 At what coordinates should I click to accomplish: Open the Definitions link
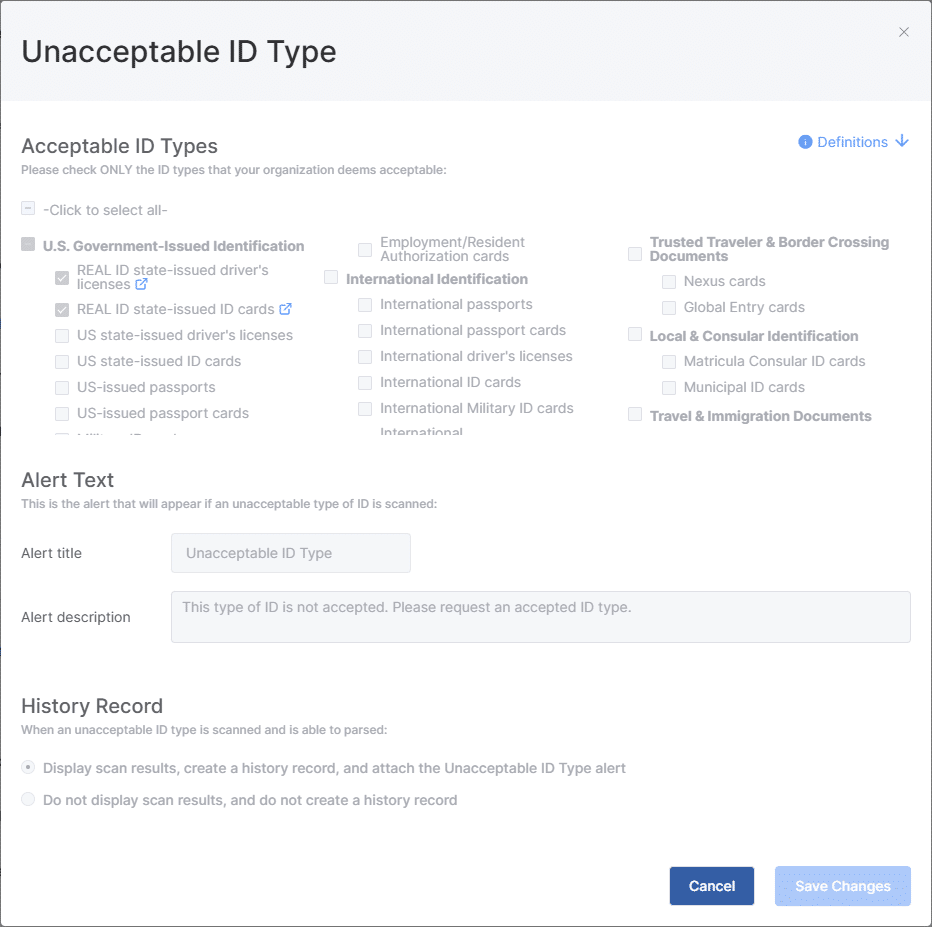[x=852, y=142]
